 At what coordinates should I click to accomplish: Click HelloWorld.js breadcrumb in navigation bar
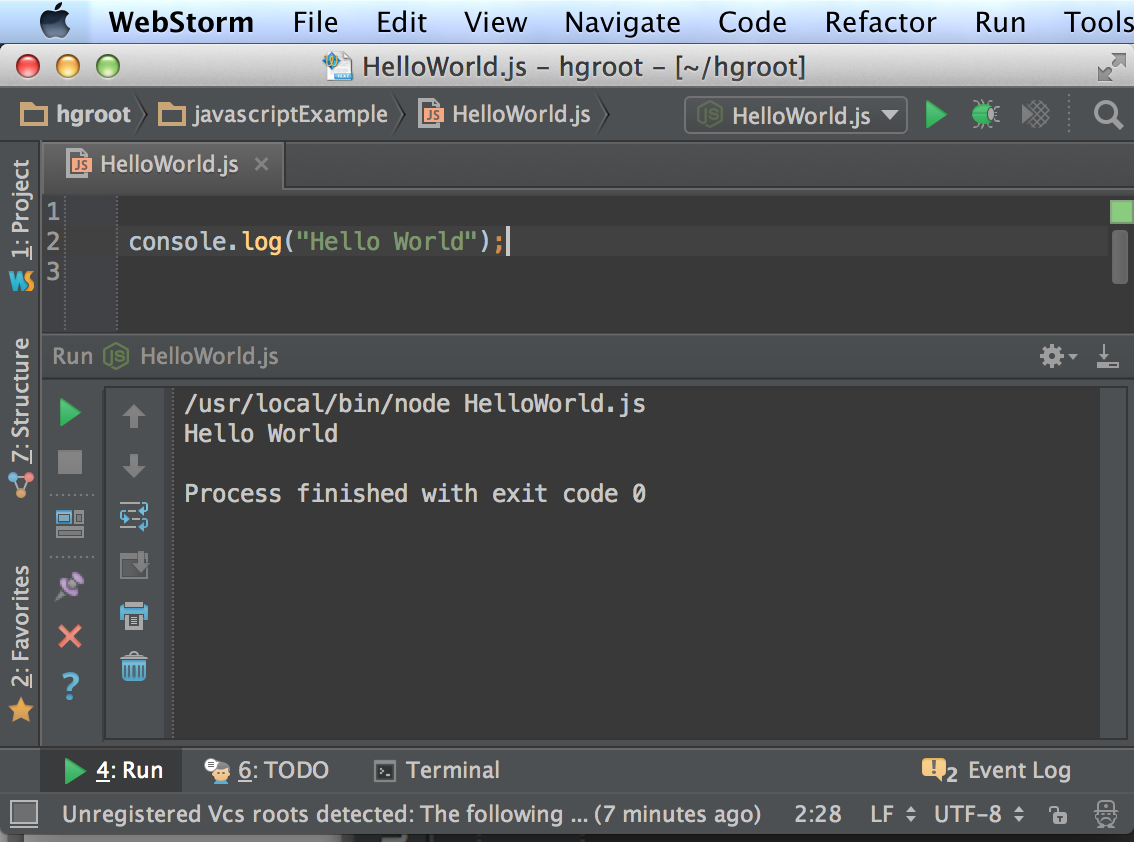tap(505, 114)
